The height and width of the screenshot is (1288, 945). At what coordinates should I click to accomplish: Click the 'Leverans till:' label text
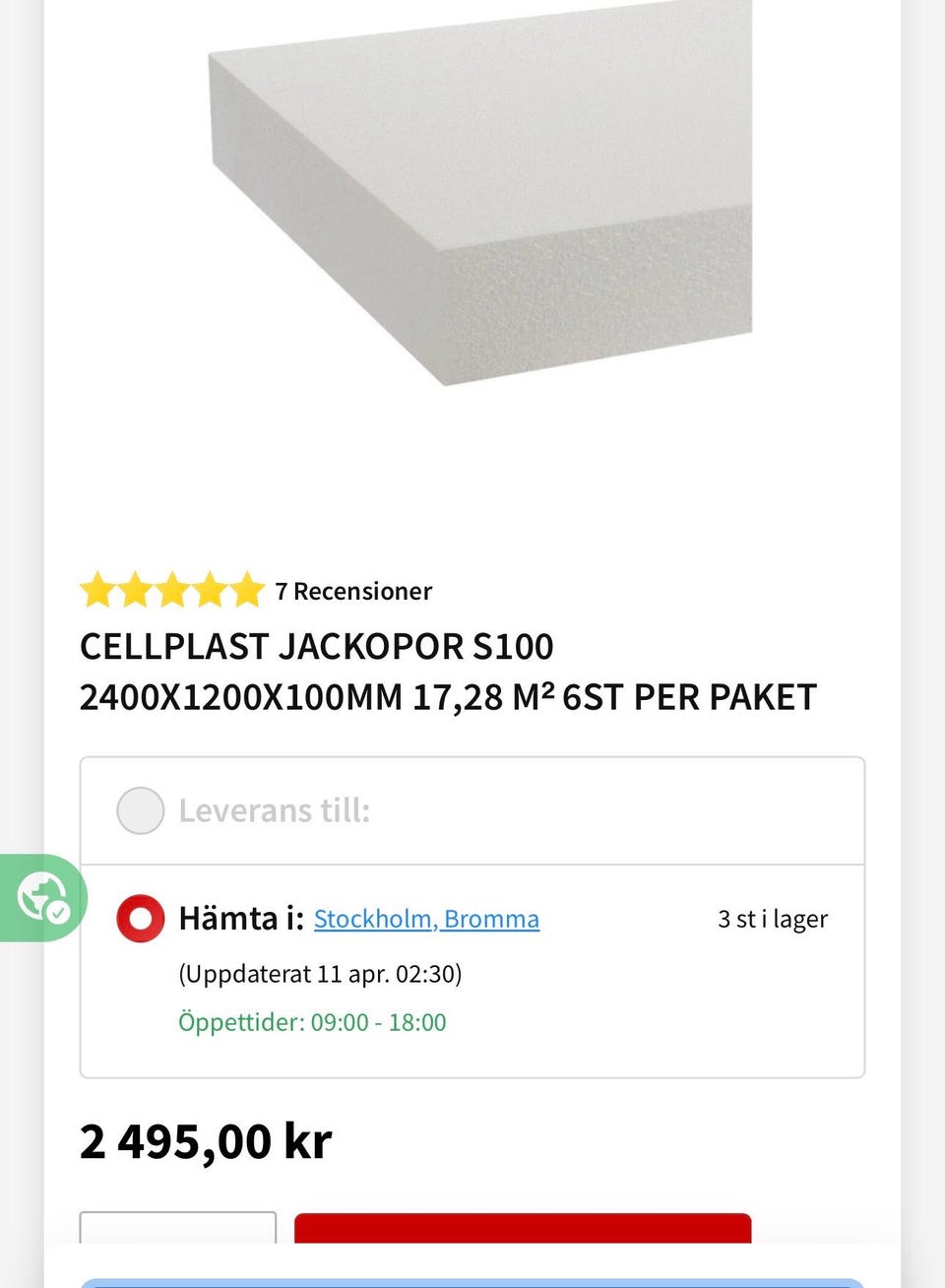(x=274, y=810)
